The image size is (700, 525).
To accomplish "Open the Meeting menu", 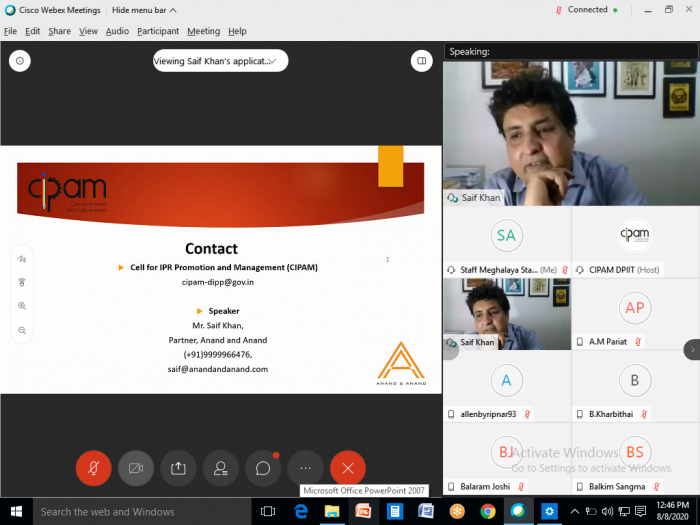I will click(x=204, y=31).
